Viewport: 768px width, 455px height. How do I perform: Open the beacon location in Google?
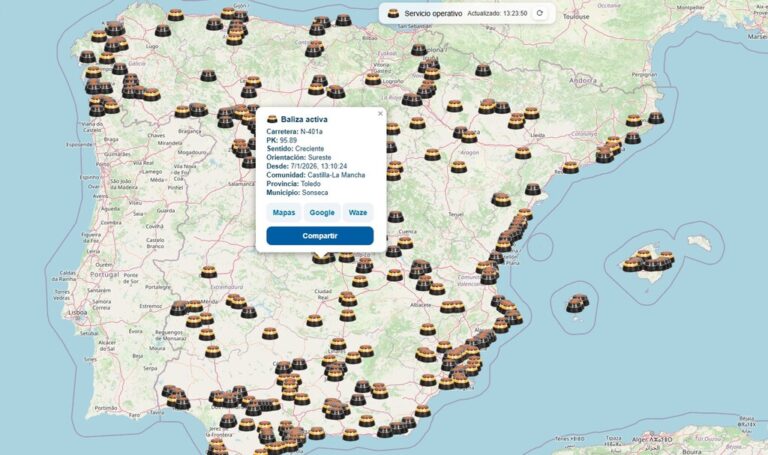pos(321,212)
